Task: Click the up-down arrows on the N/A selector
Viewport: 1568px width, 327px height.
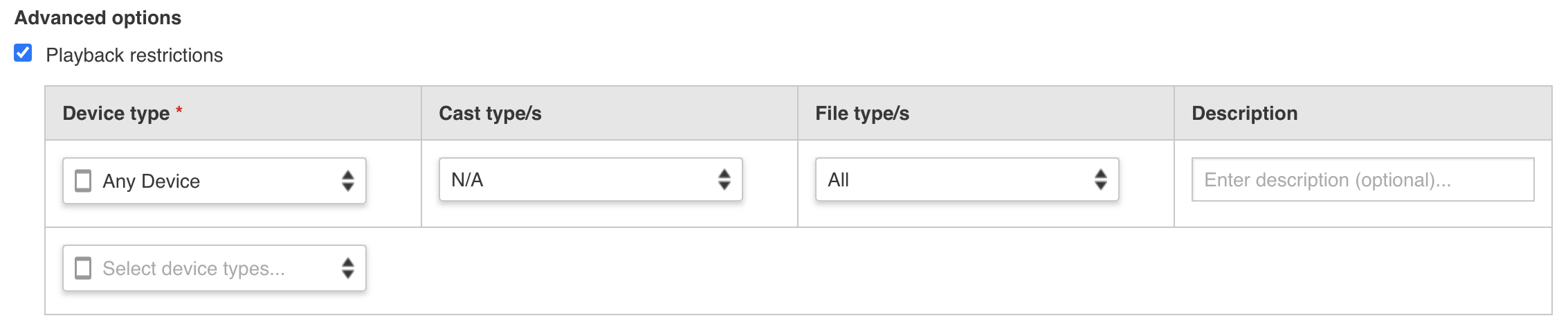Action: coord(724,179)
